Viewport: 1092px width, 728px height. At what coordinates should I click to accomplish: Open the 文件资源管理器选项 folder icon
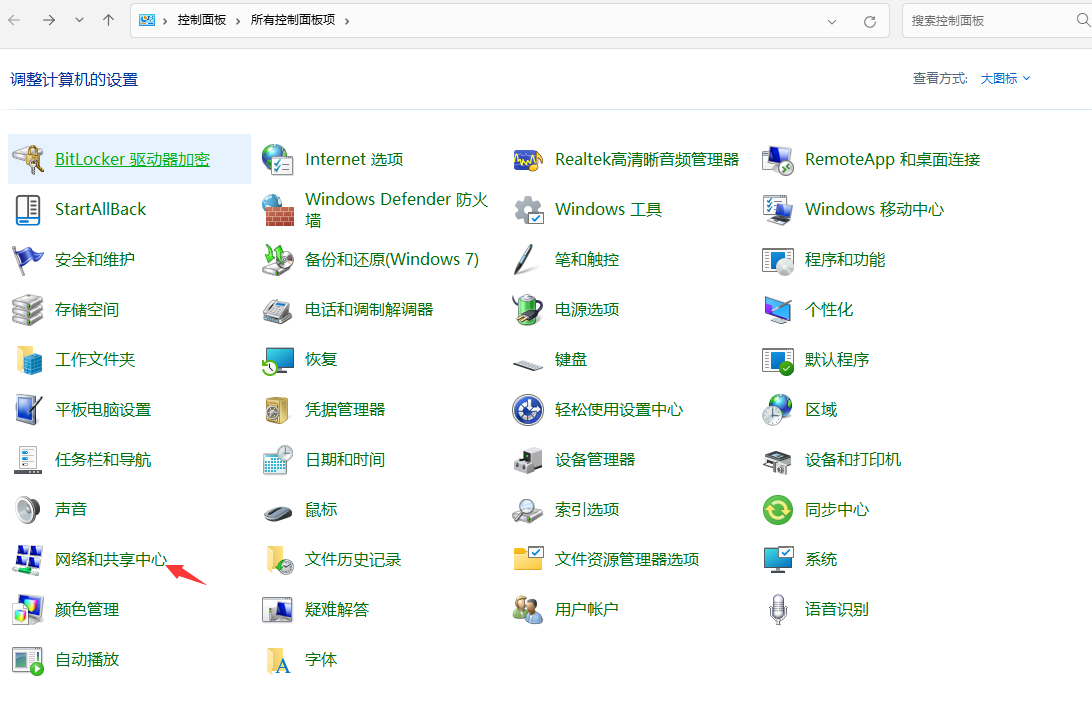coord(529,559)
